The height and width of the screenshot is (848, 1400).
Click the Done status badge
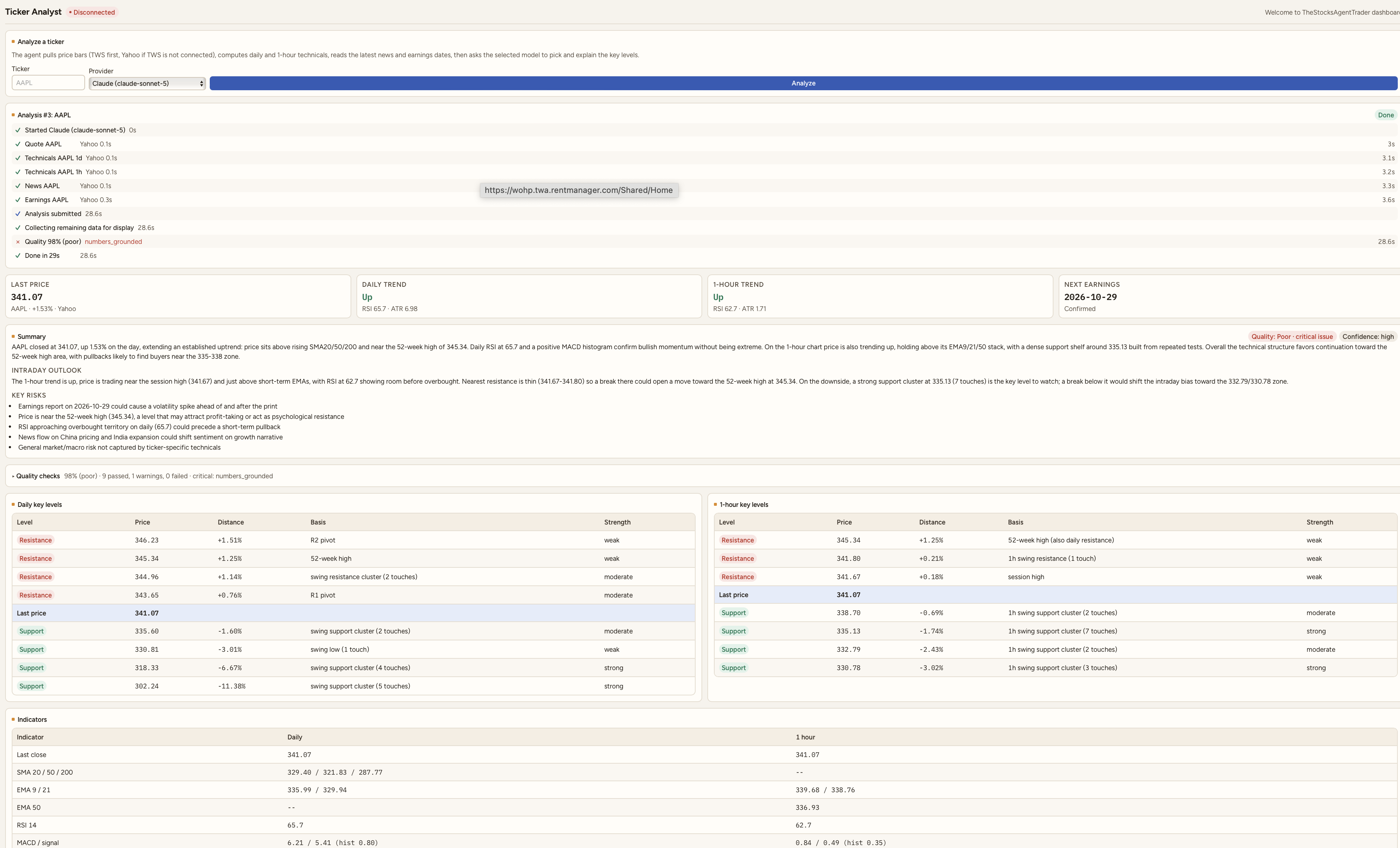click(x=1385, y=116)
